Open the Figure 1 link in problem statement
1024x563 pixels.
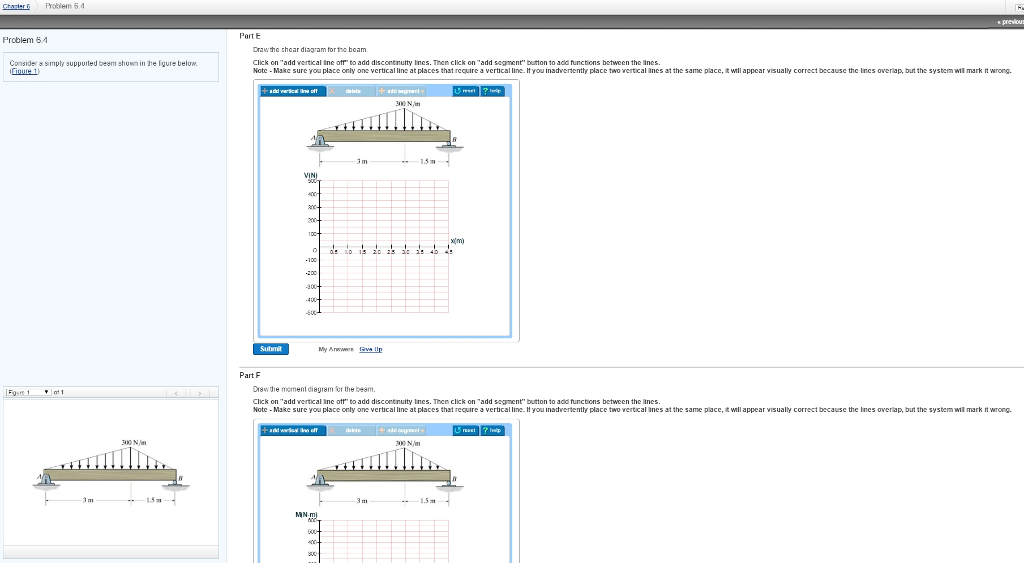25,71
